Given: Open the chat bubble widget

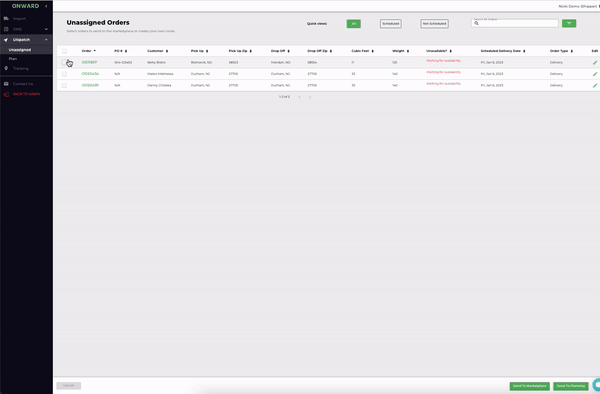Looking at the screenshot, I should [596, 385].
